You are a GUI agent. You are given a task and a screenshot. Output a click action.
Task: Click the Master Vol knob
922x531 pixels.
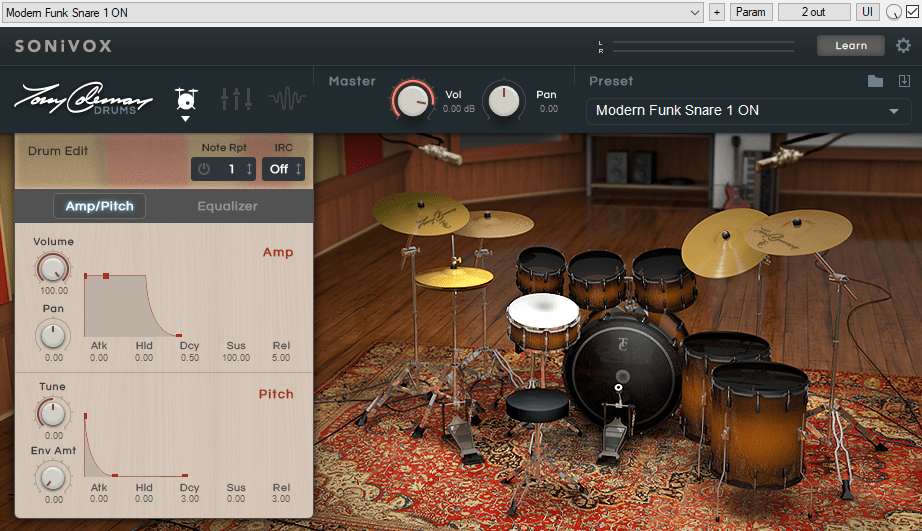click(x=413, y=100)
